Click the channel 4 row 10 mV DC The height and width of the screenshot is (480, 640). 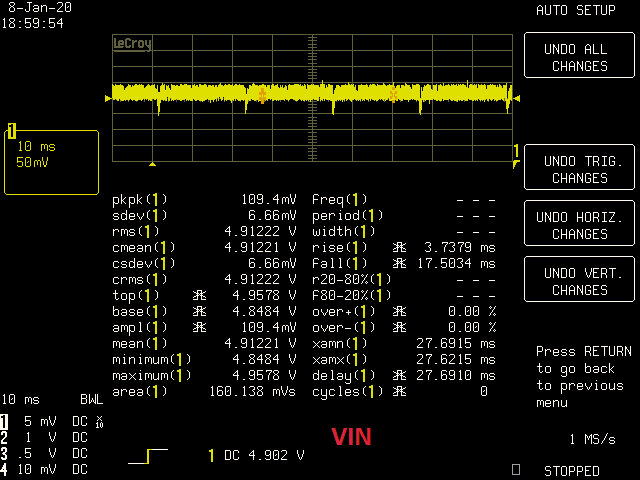pyautogui.click(x=44, y=469)
